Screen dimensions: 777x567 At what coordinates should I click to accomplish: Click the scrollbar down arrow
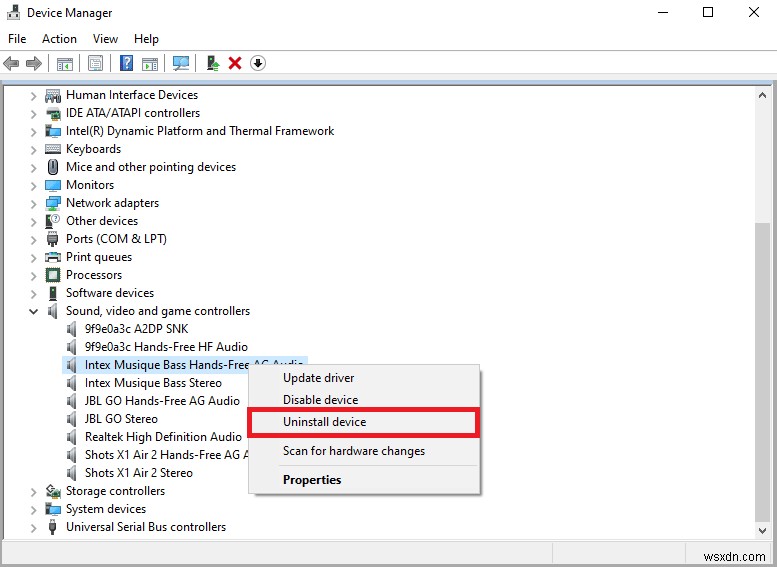[762, 530]
